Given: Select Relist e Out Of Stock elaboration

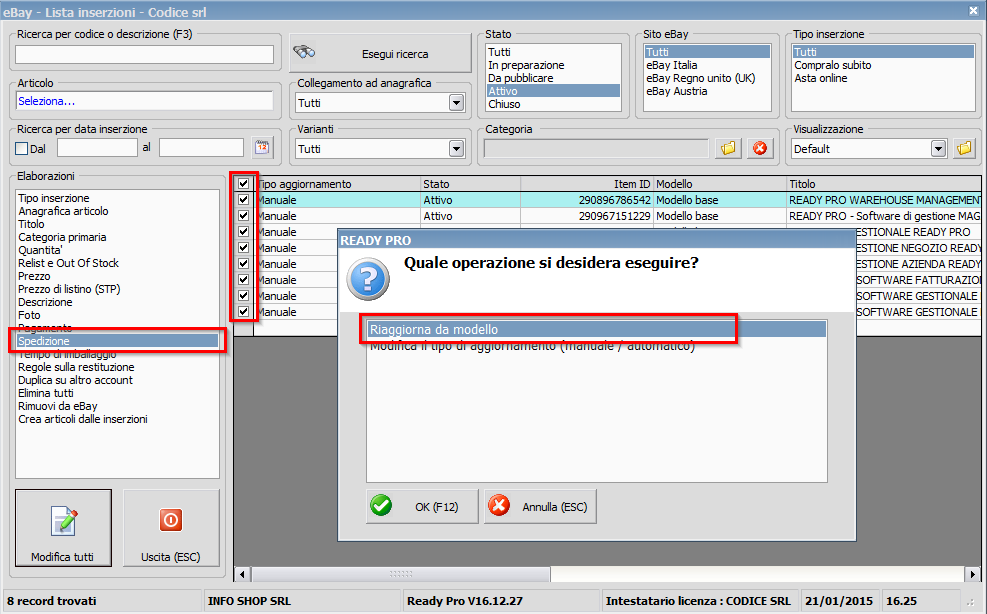Looking at the screenshot, I should tap(68, 263).
